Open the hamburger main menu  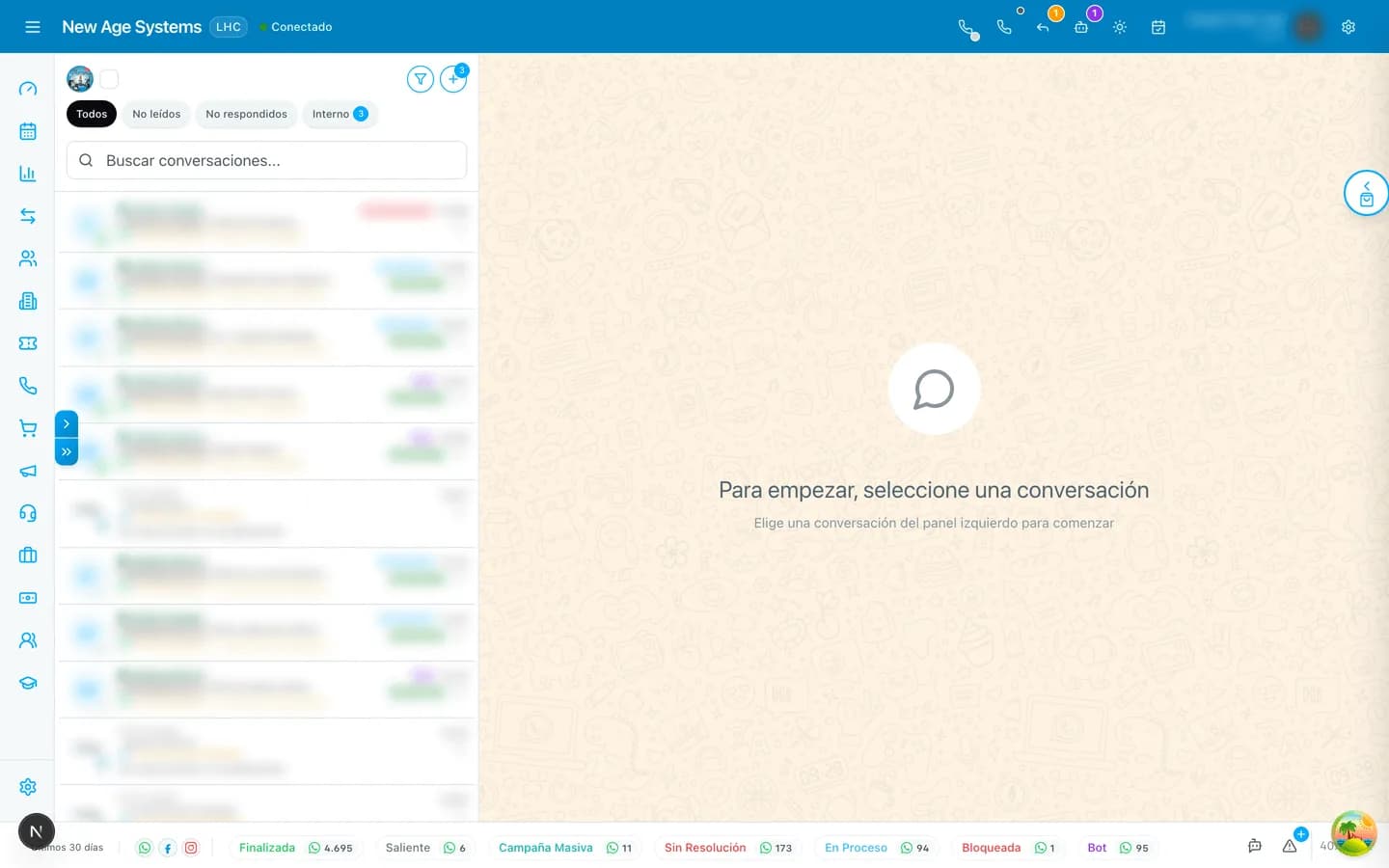tap(32, 27)
